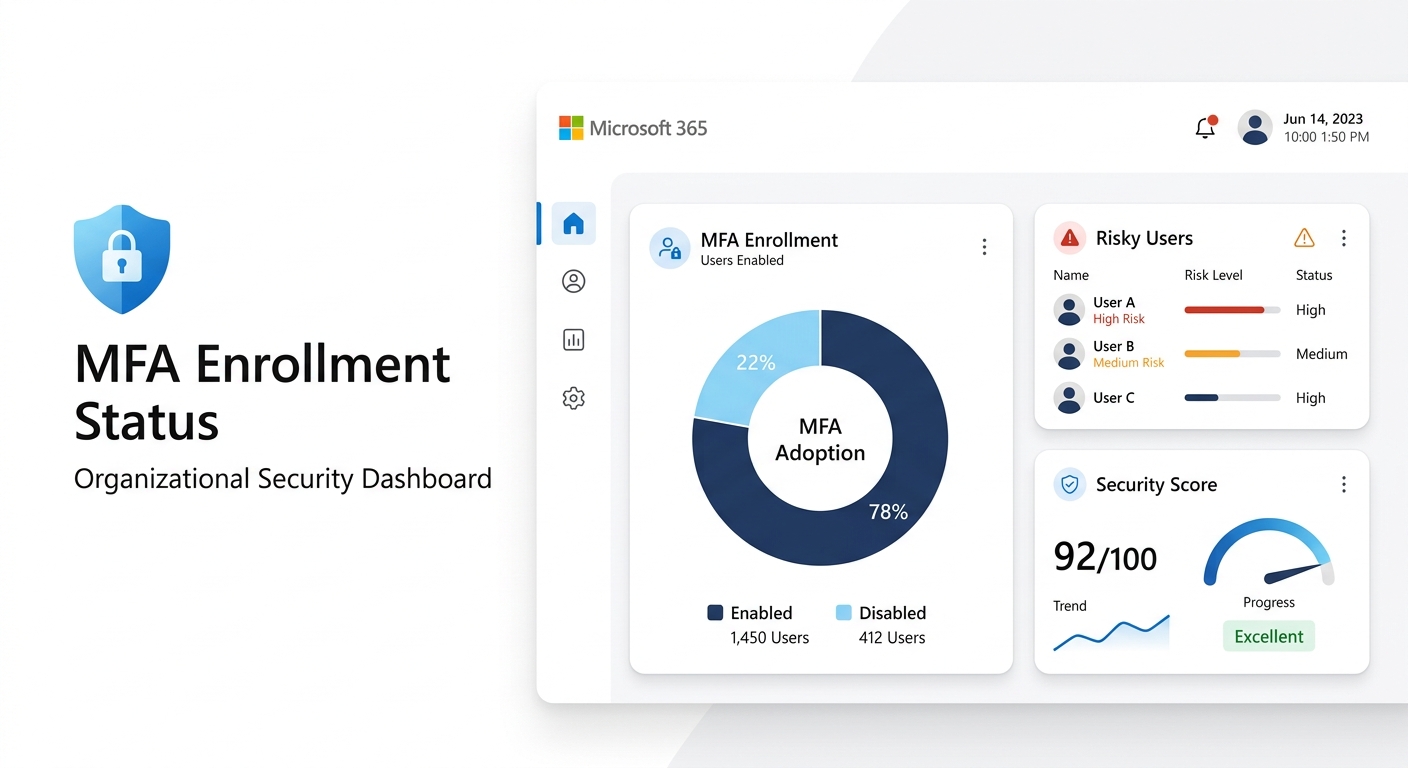Click the blue shield padlock logo
The height and width of the screenshot is (768, 1408).
[122, 259]
